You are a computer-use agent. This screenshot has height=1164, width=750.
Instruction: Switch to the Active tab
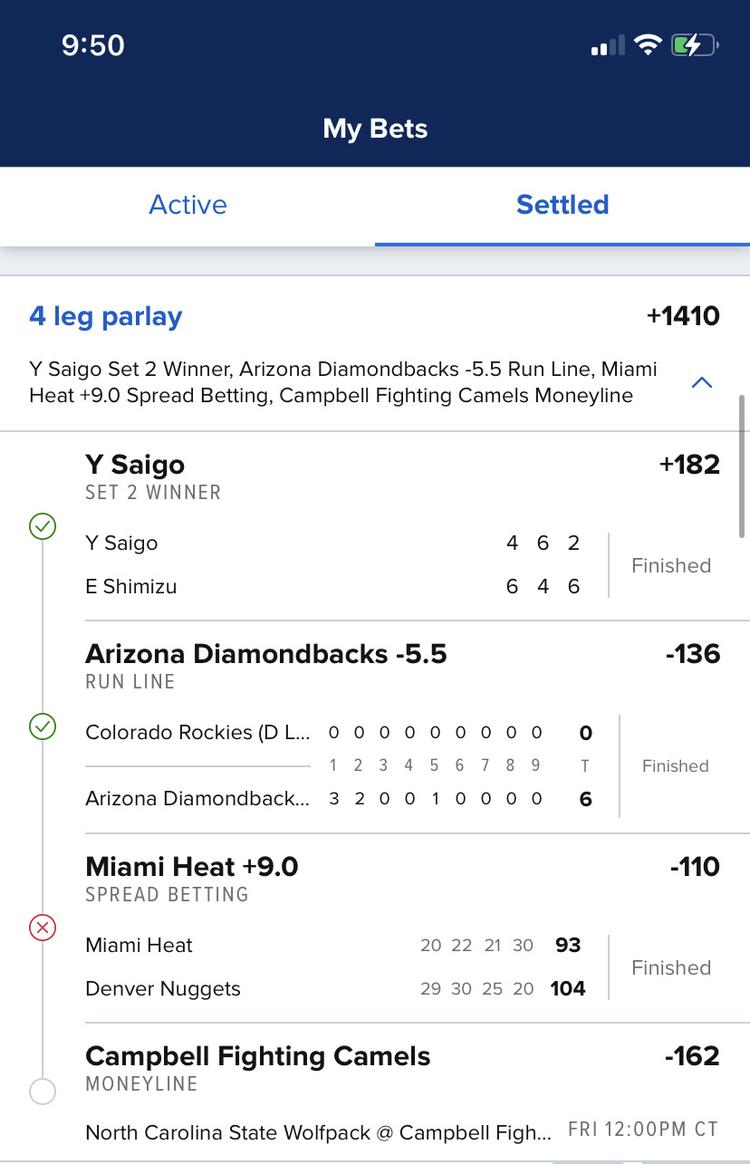(188, 205)
